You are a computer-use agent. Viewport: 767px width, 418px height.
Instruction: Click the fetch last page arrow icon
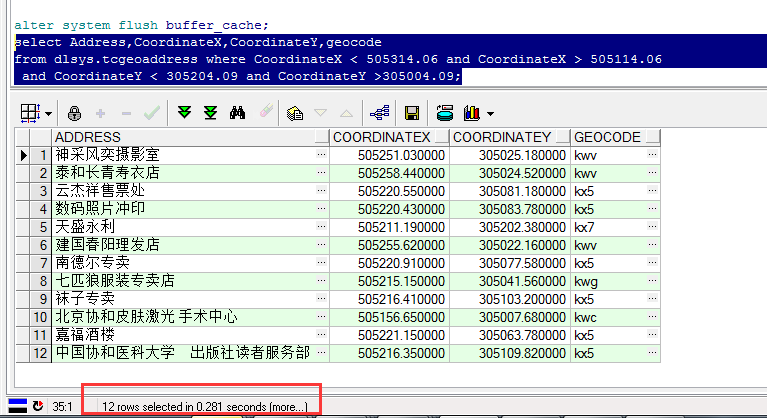[210, 113]
